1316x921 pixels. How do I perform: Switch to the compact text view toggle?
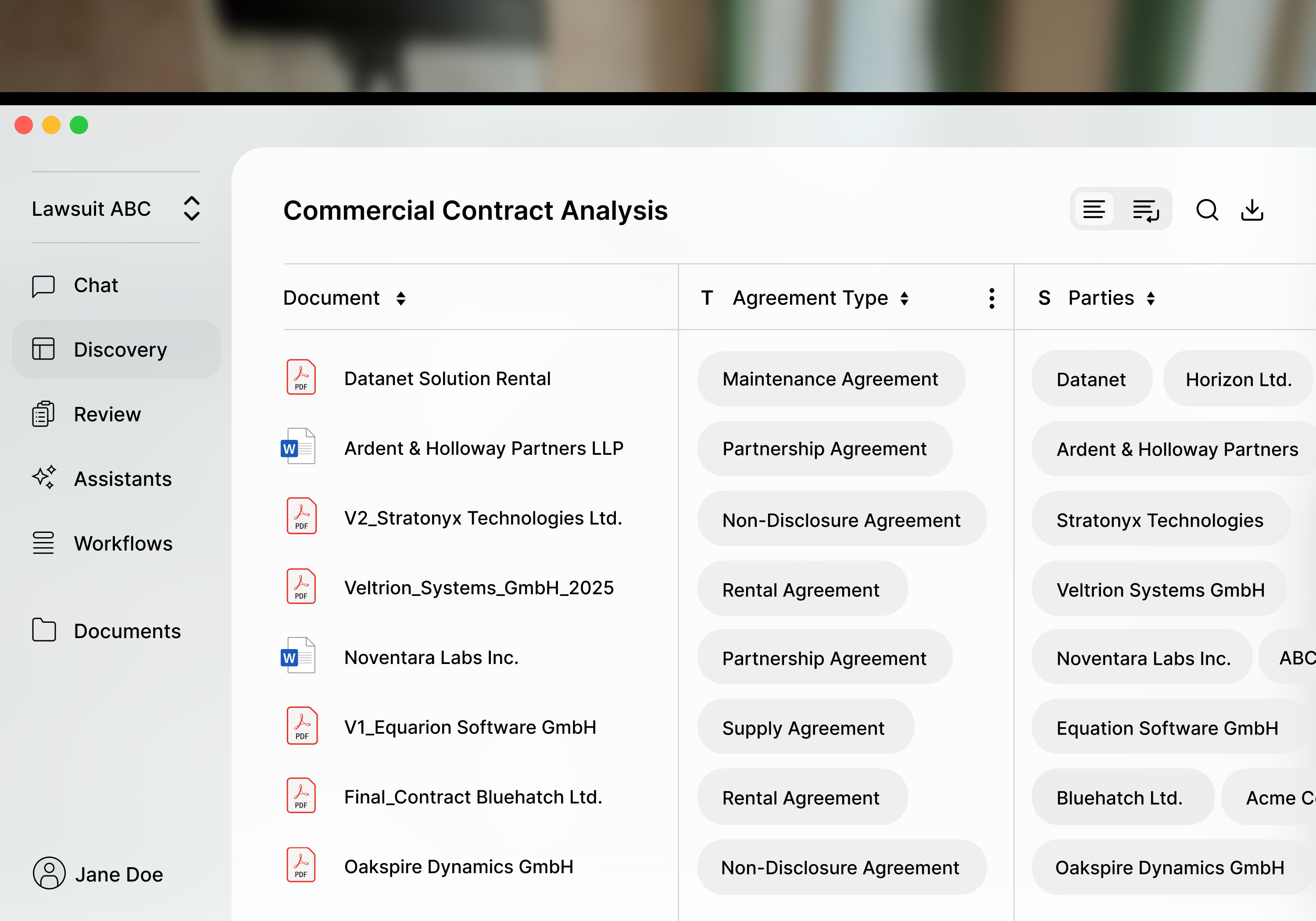tap(1094, 209)
